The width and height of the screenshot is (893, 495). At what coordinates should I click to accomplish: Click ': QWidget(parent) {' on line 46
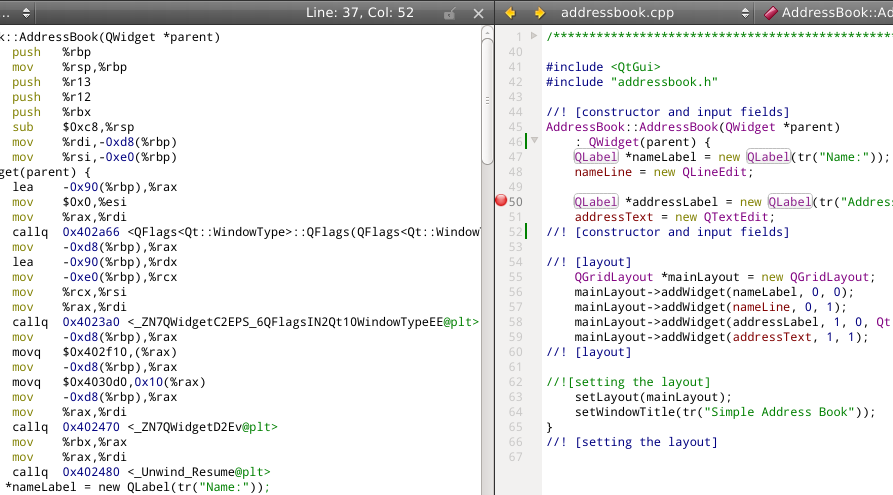tap(642, 142)
